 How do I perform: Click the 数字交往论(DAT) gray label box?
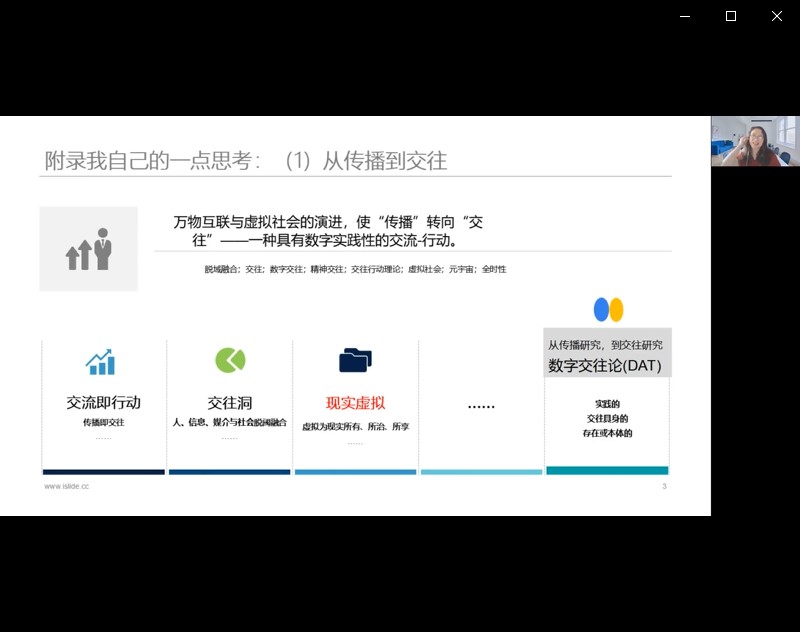[x=607, y=354]
